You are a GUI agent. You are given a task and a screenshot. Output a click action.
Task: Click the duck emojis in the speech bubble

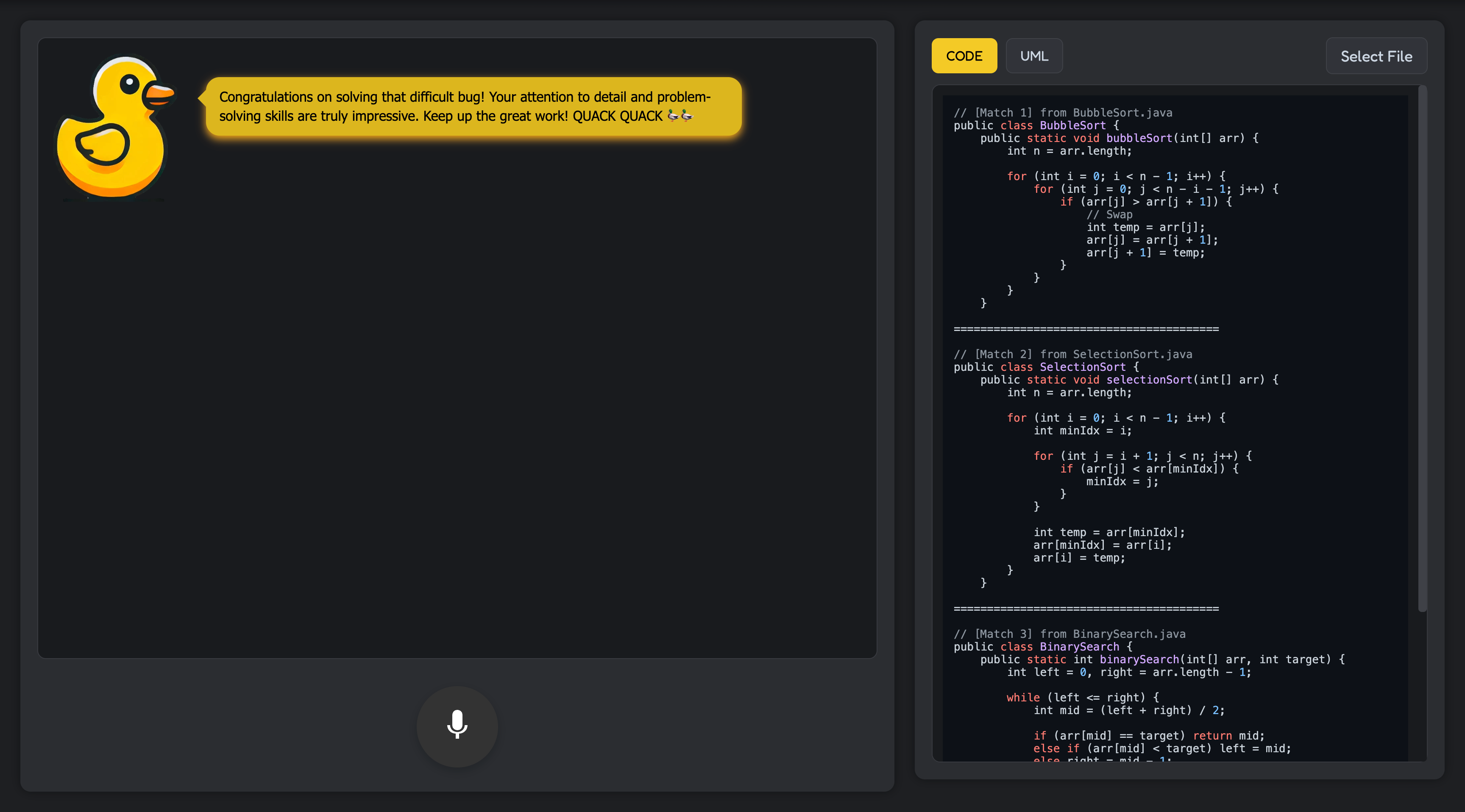coord(680,116)
